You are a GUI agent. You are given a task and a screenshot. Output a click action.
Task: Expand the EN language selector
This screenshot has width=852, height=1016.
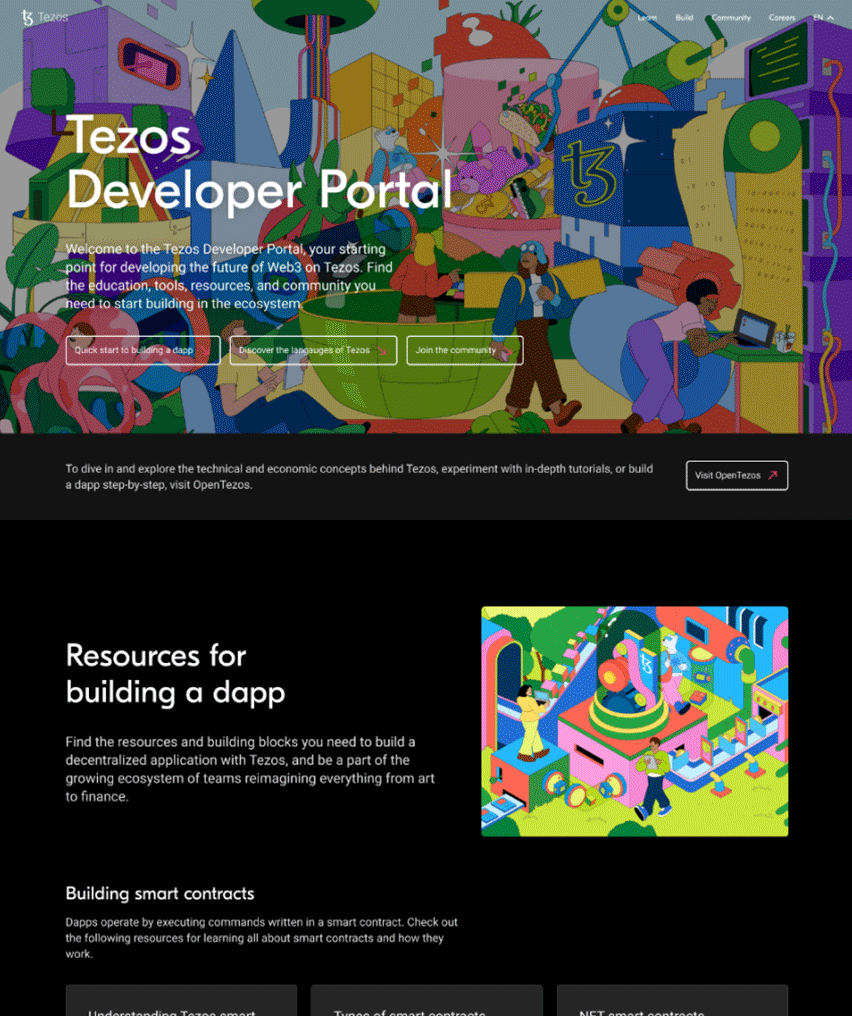click(823, 17)
